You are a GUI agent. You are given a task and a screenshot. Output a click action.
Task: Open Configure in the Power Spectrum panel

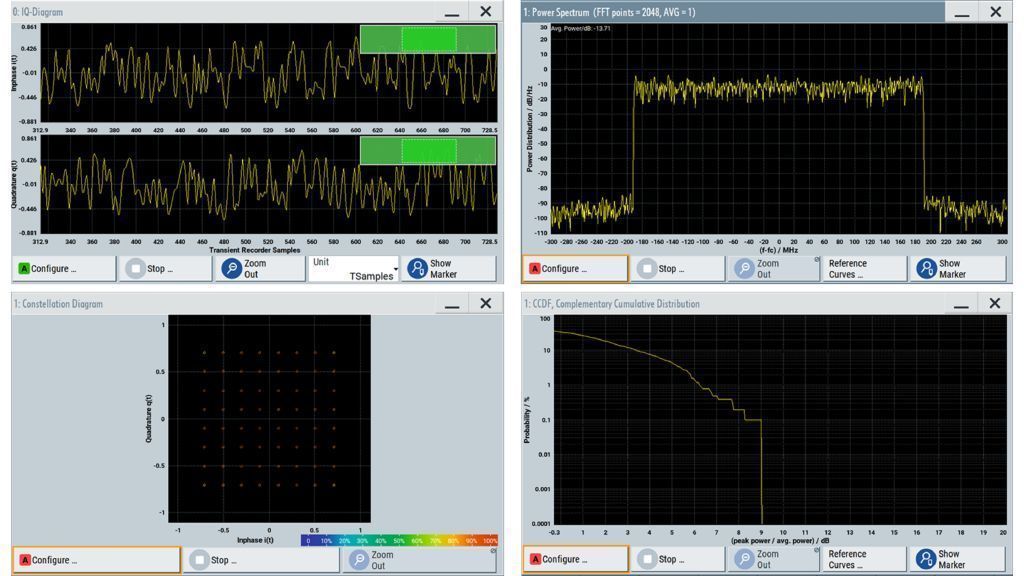tap(574, 269)
